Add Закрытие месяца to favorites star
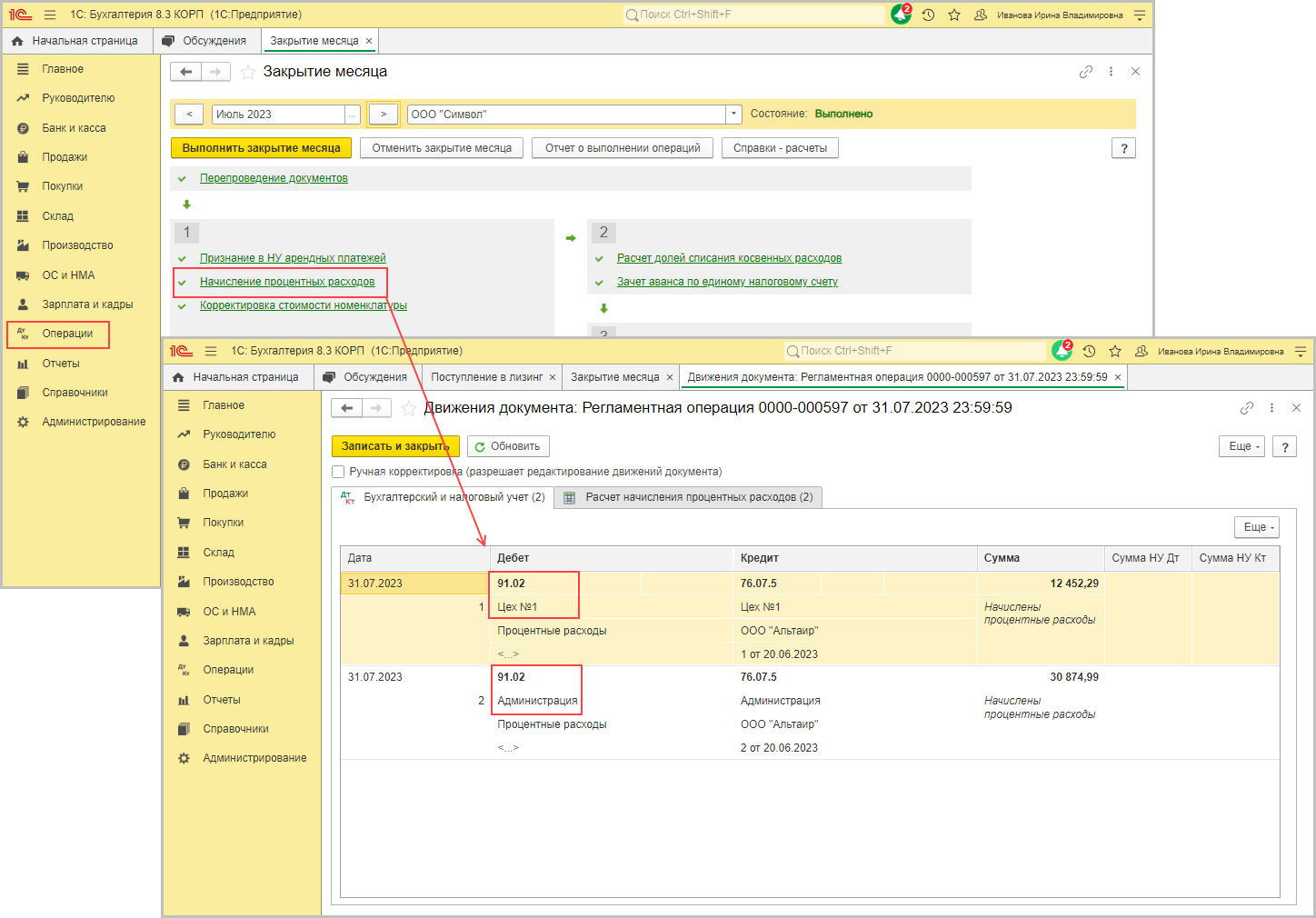The height and width of the screenshot is (918, 1316). [247, 72]
